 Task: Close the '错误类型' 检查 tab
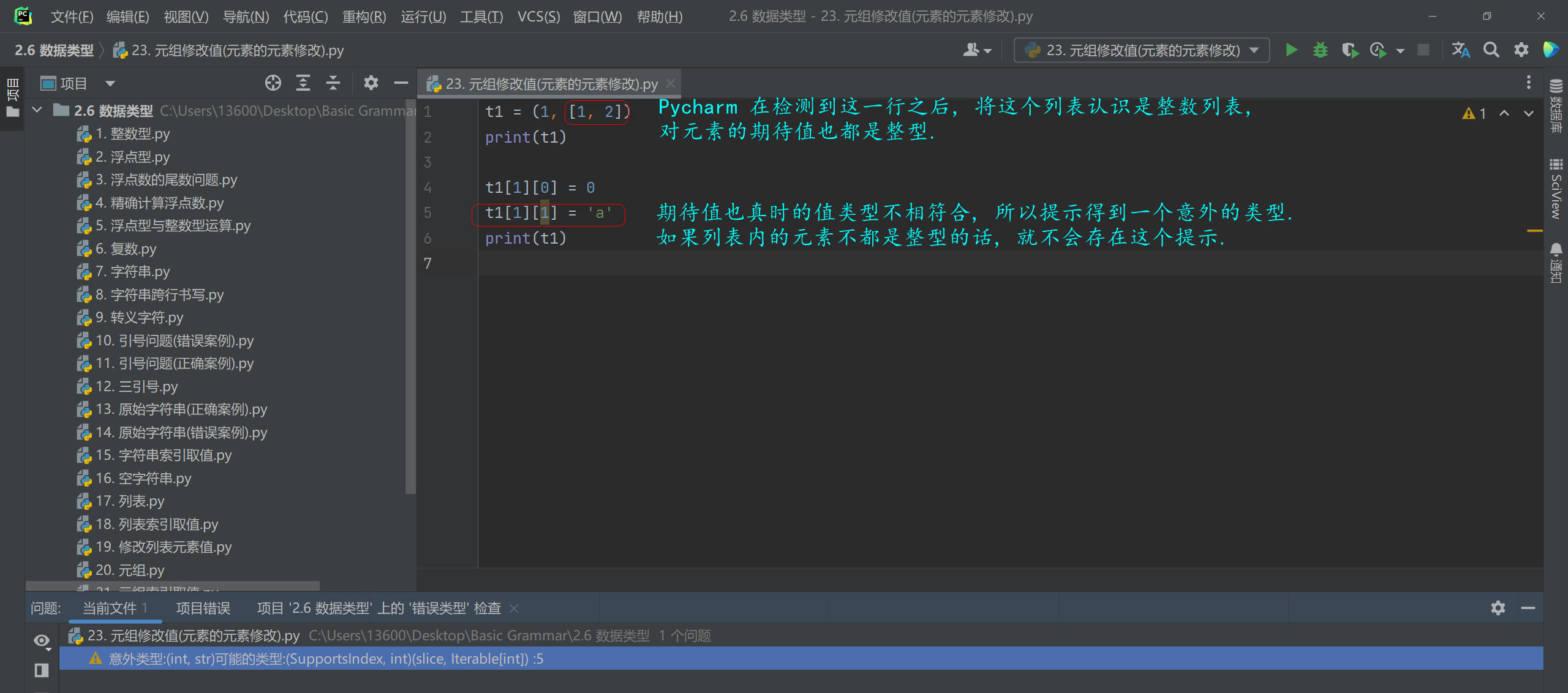[x=514, y=609]
